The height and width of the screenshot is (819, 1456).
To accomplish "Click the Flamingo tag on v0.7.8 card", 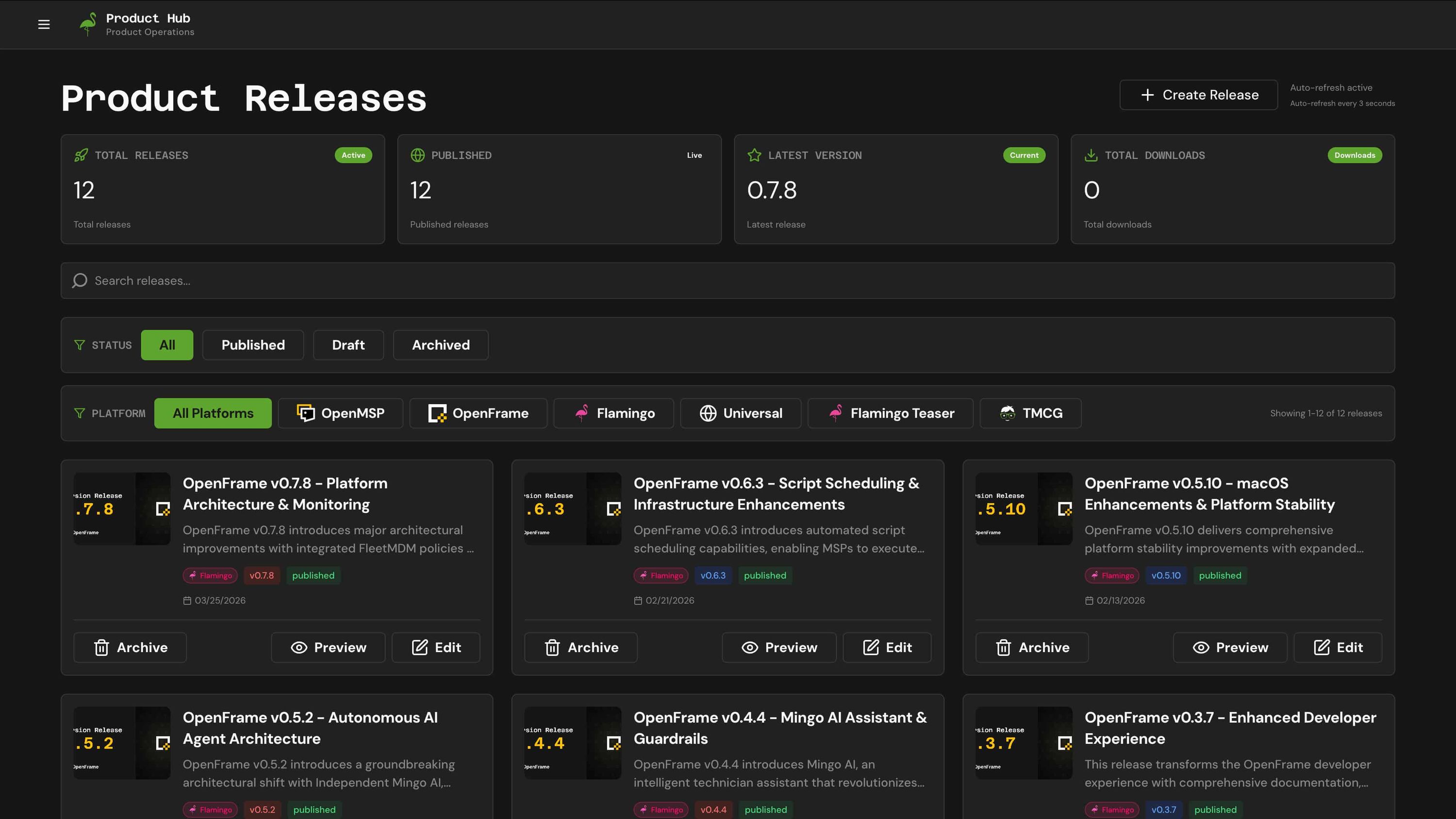I will pyautogui.click(x=210, y=576).
